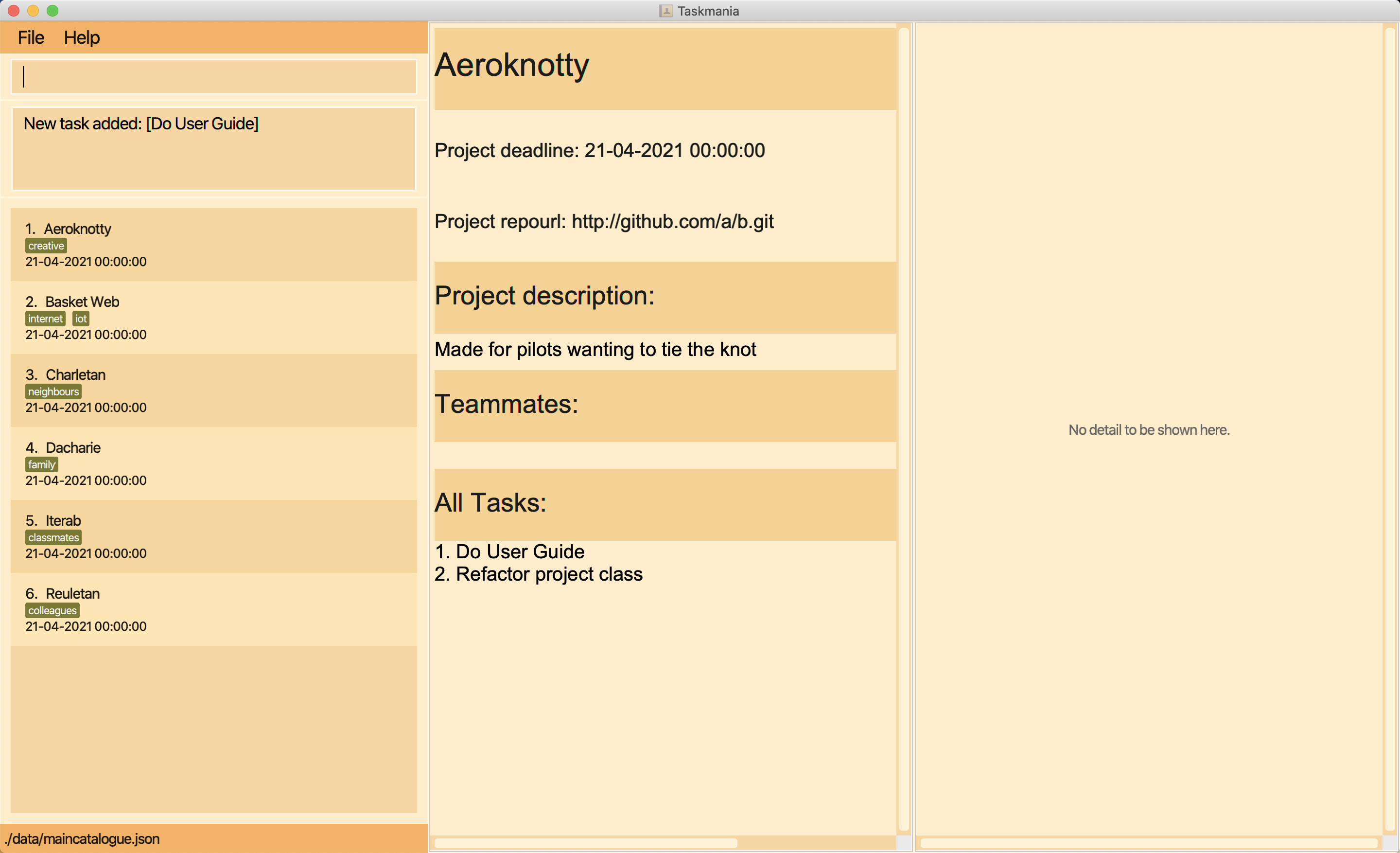Click the 'creative' tag on Aeroknotty
Screen dimensions: 1400x853
tap(46, 246)
